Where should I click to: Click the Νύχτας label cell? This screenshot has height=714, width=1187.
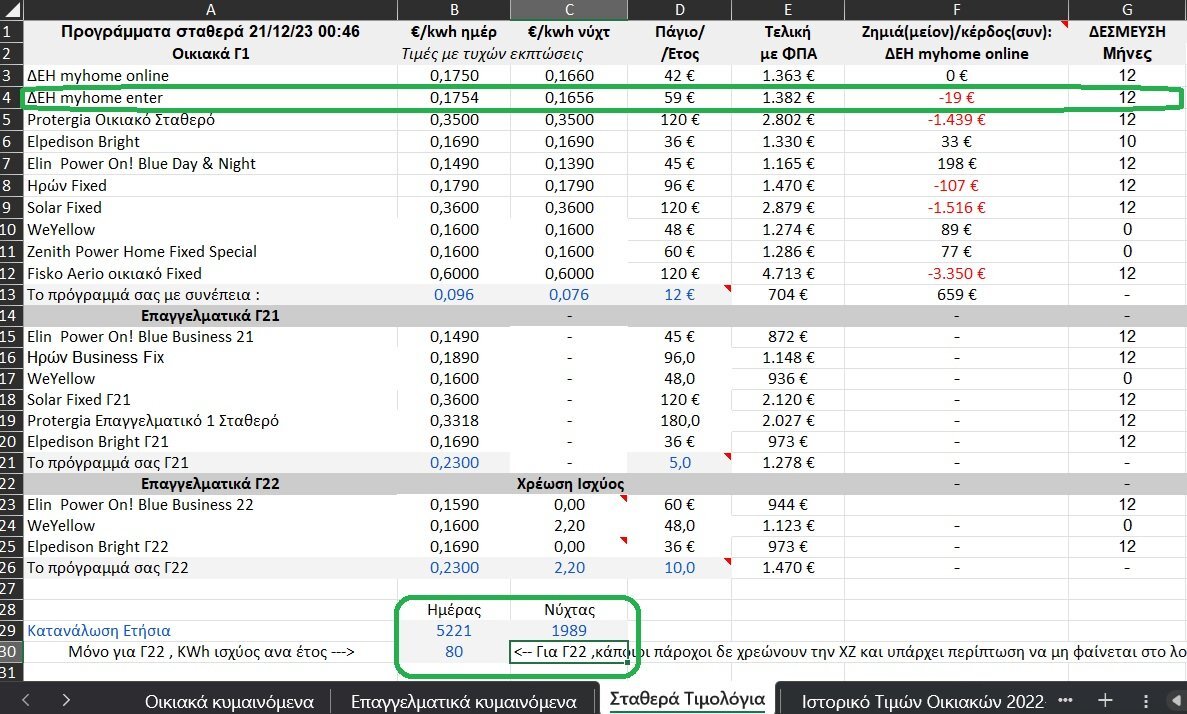tap(569, 610)
